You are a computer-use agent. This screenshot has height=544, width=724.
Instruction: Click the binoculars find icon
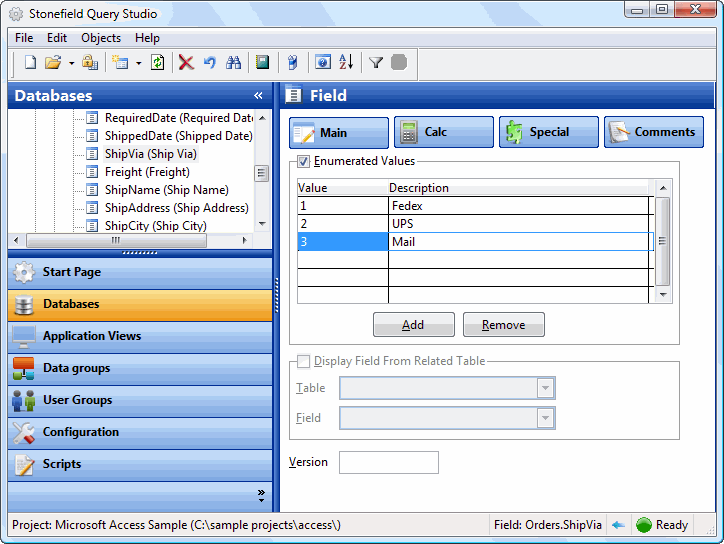pos(233,62)
